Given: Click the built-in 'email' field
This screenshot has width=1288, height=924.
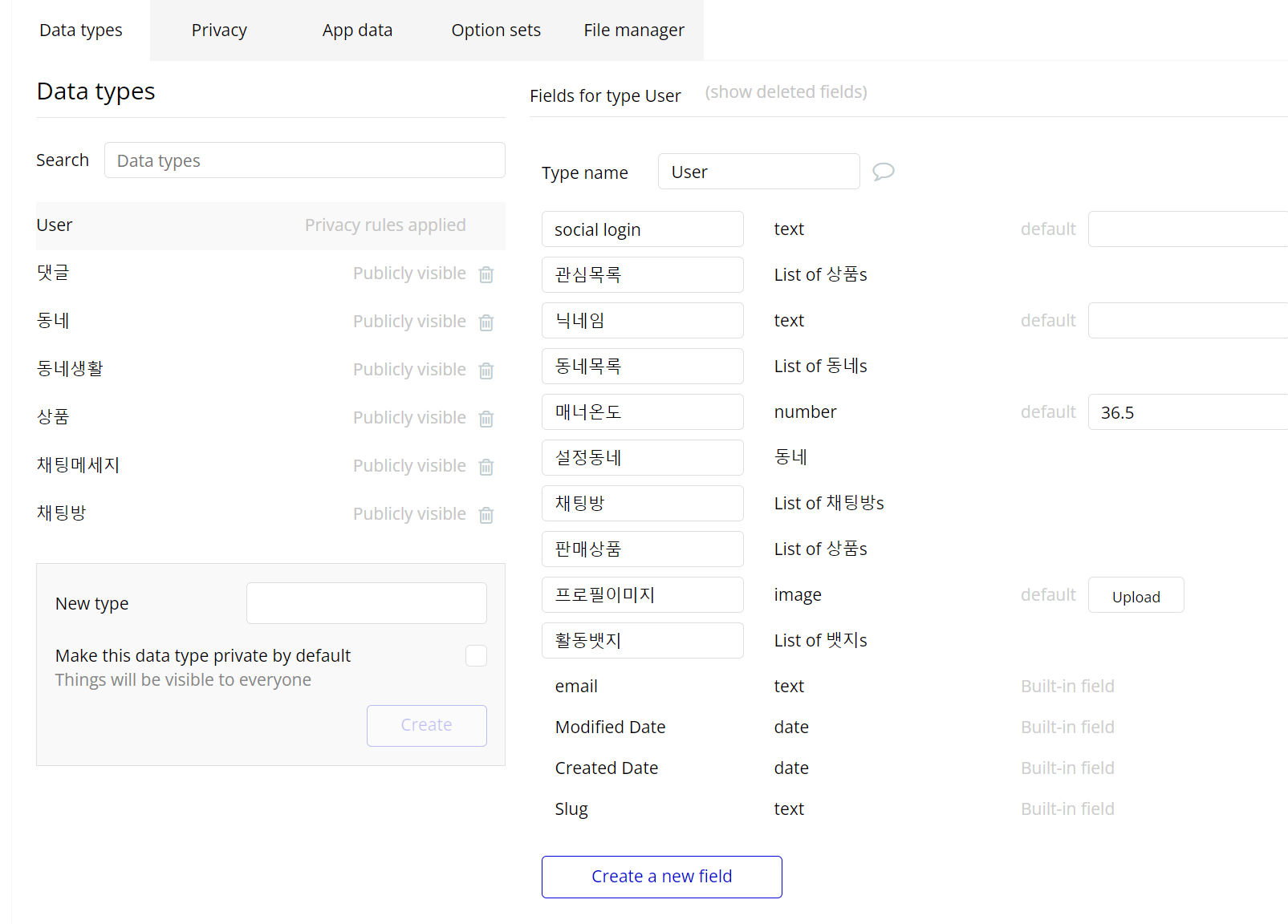Looking at the screenshot, I should (576, 687).
